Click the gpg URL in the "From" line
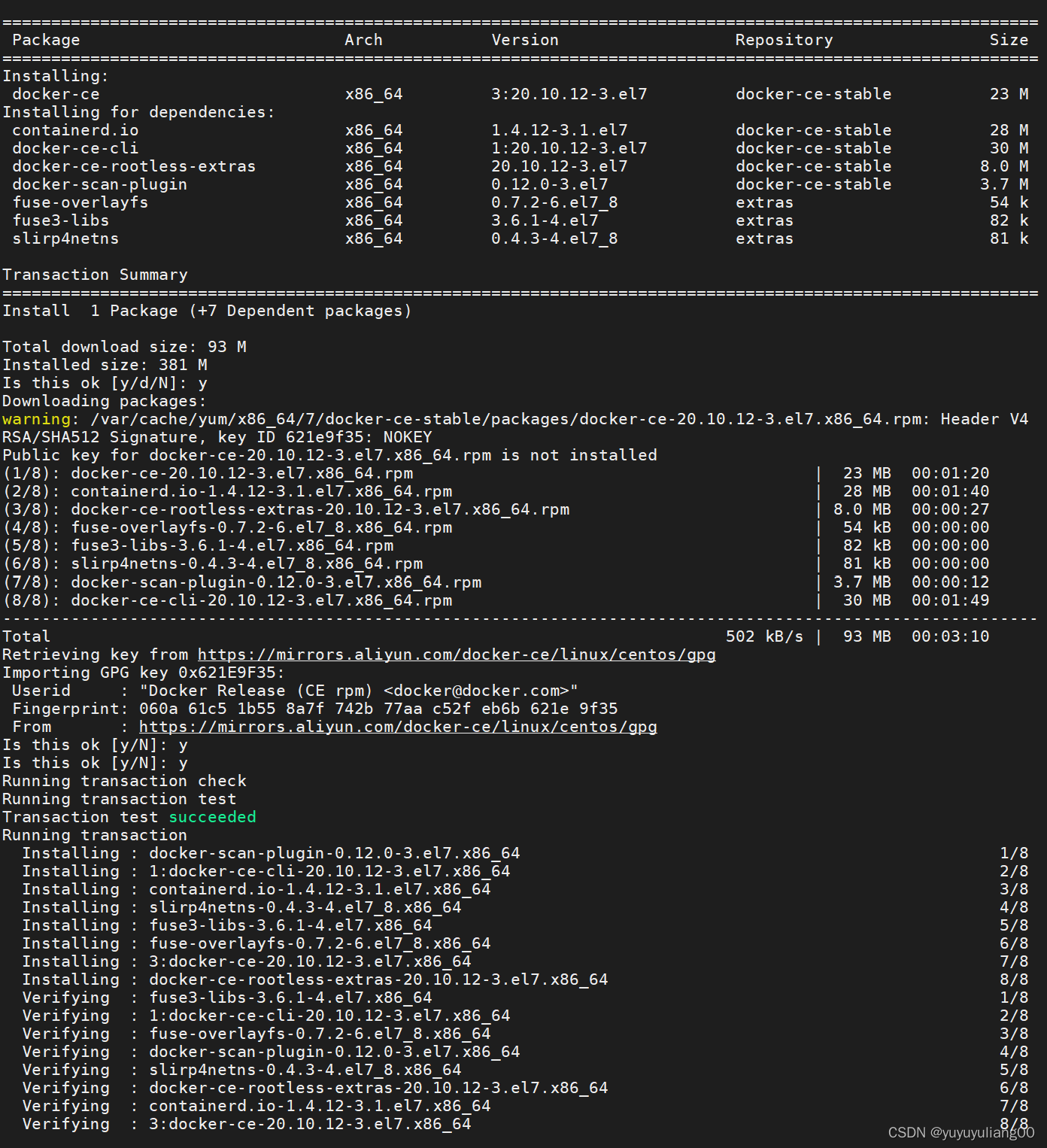 pyautogui.click(x=398, y=727)
